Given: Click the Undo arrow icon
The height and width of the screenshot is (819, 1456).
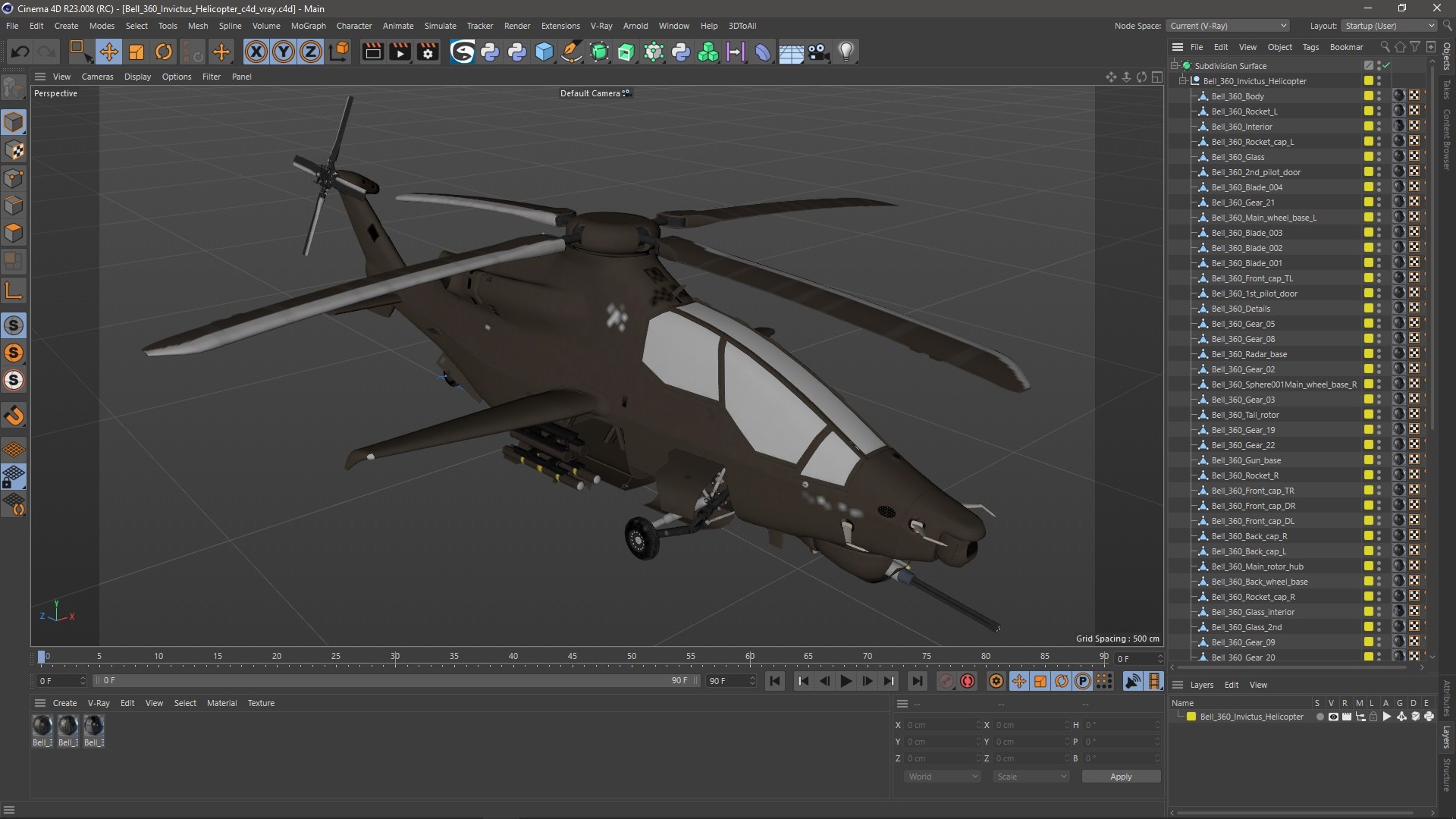Looking at the screenshot, I should coord(20,52).
